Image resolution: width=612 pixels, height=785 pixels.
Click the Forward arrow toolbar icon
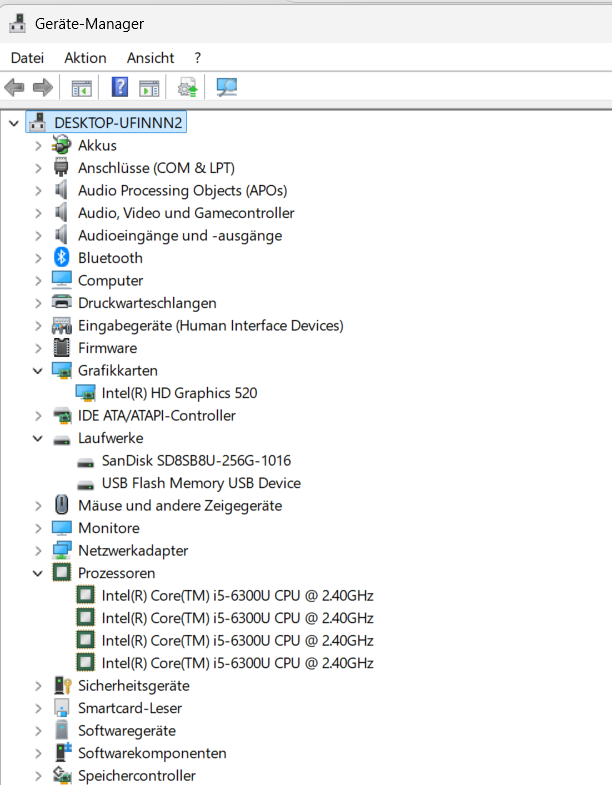[43, 88]
